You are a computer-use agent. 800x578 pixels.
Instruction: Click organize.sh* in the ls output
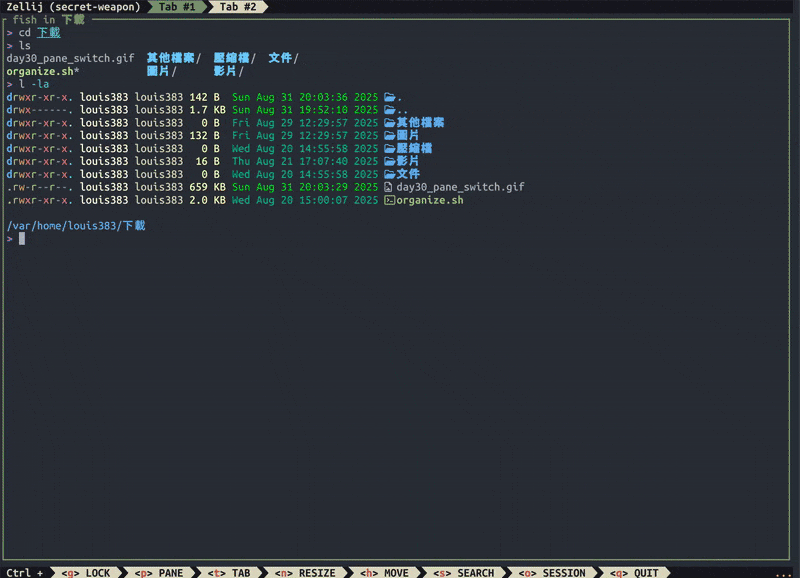point(43,71)
